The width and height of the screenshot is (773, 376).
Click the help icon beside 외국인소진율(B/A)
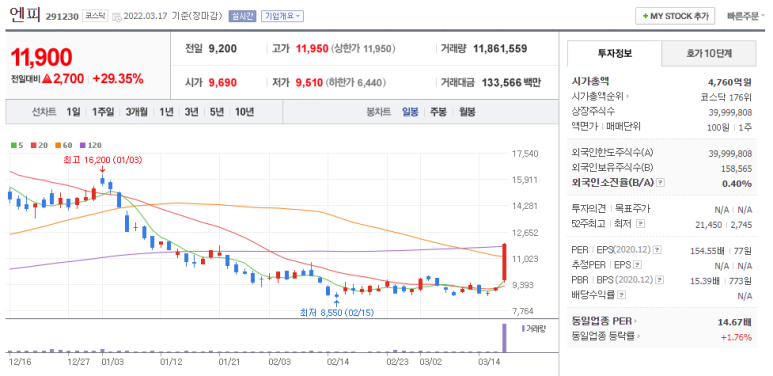point(661,183)
